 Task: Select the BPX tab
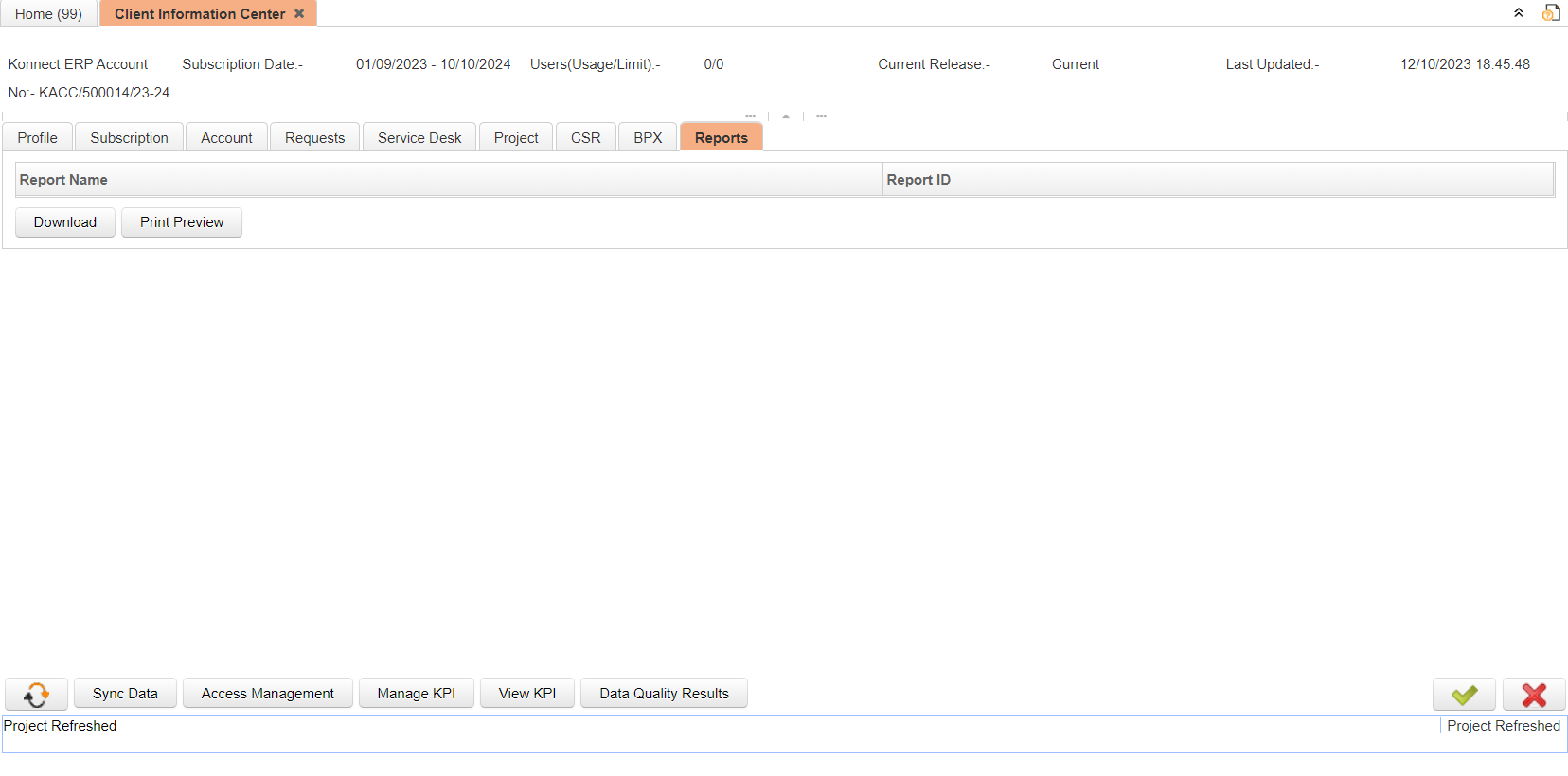[648, 138]
